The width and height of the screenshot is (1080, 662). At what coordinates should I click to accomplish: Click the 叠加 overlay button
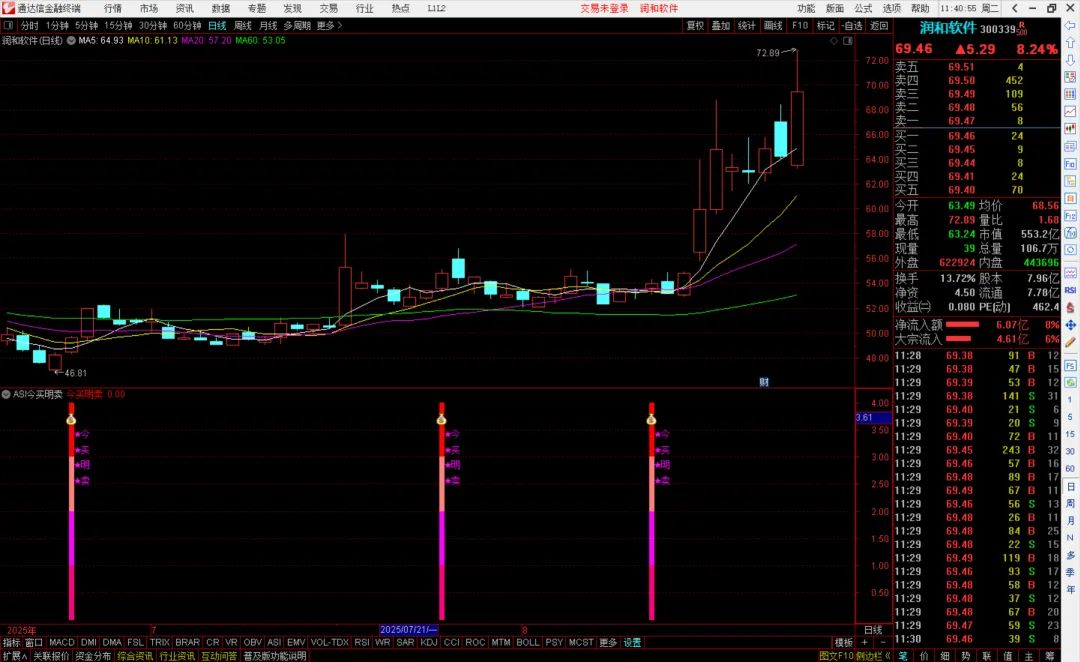720,25
